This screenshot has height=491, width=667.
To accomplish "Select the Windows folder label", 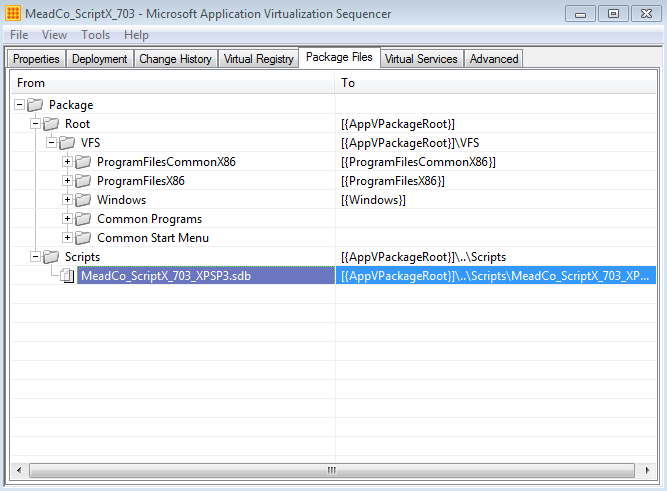I will click(x=122, y=200).
